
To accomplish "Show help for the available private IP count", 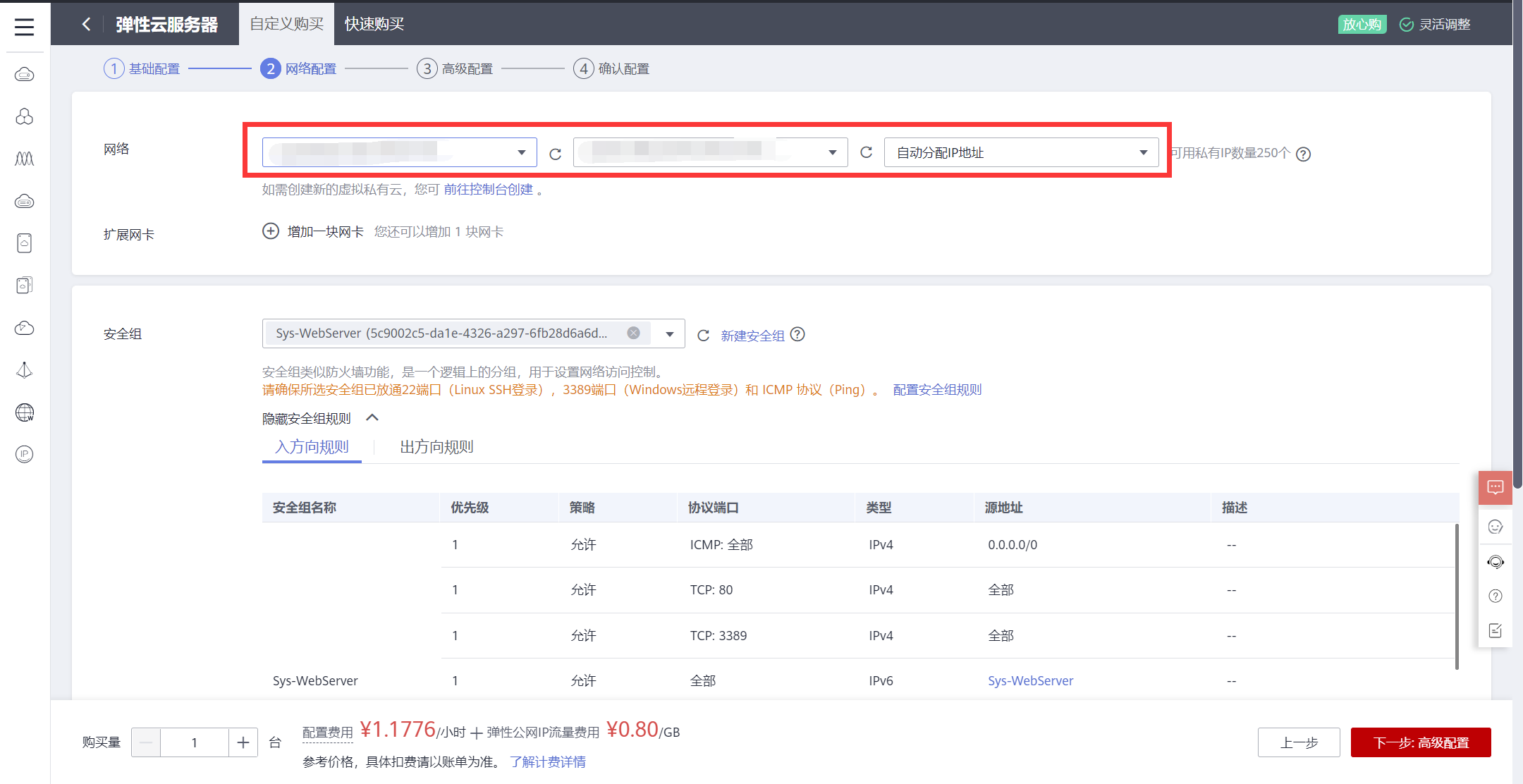I will [x=1304, y=154].
